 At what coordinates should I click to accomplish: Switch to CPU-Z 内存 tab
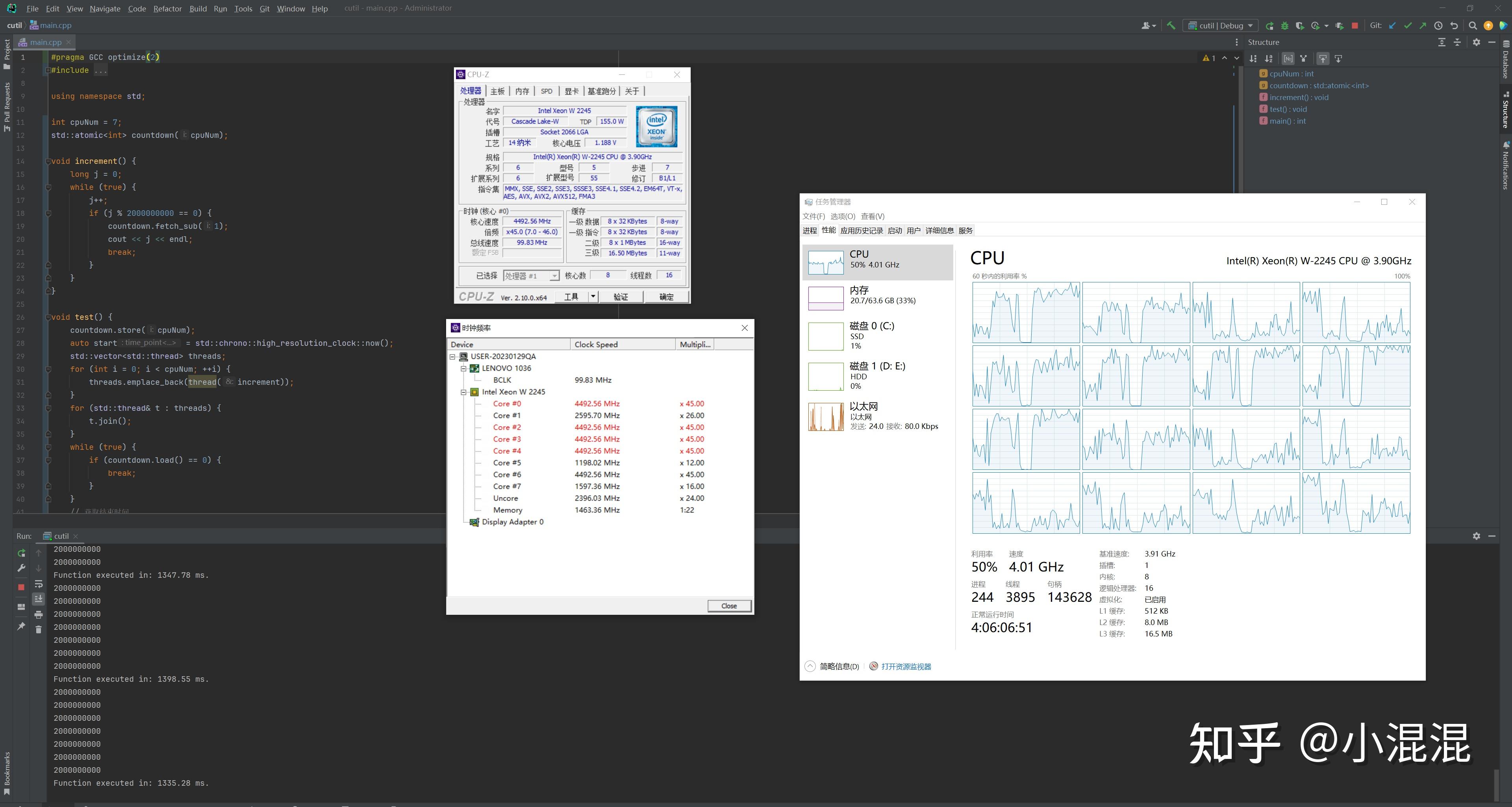tap(522, 91)
